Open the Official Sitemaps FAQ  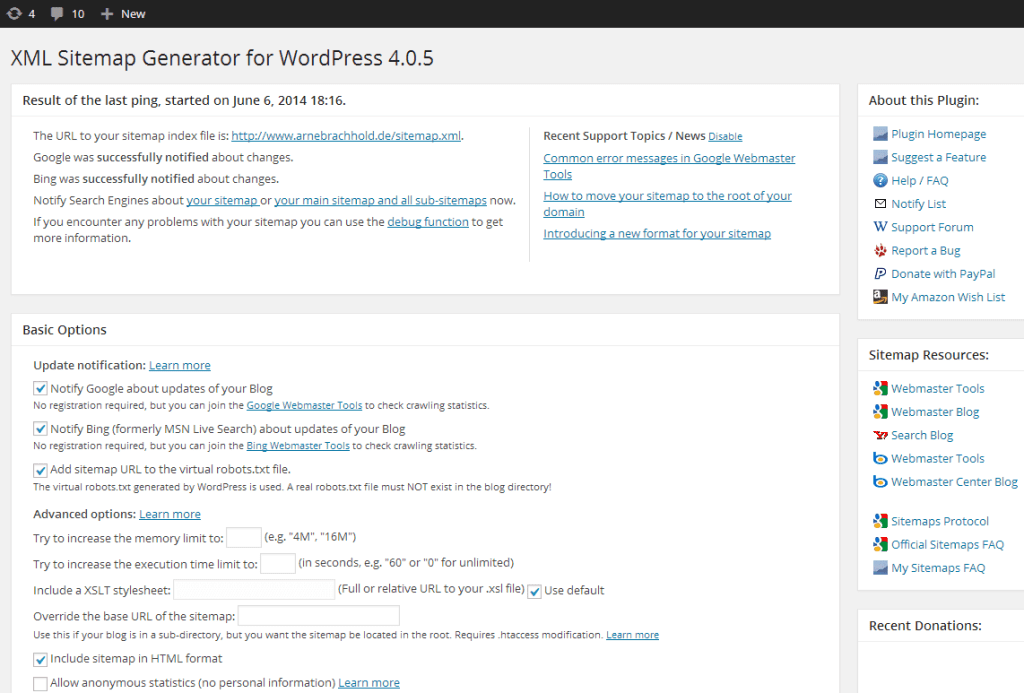coord(945,544)
